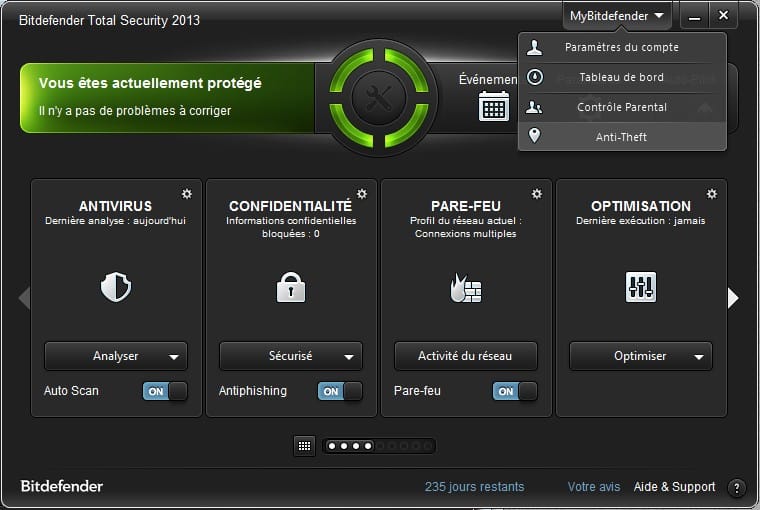Open the MyBitdefender dropdown menu
760x510 pixels.
(x=617, y=16)
